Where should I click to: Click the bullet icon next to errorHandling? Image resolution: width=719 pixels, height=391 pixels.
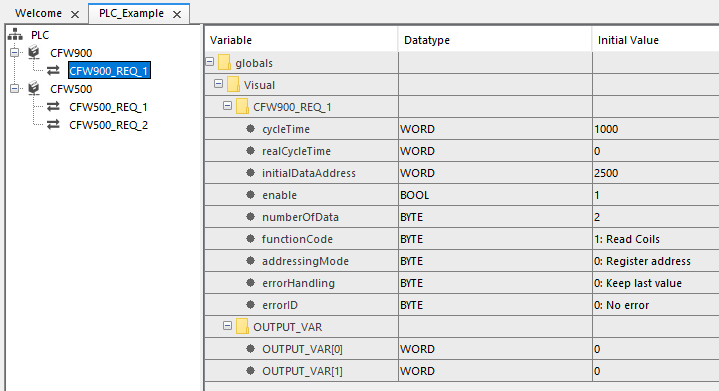point(250,283)
